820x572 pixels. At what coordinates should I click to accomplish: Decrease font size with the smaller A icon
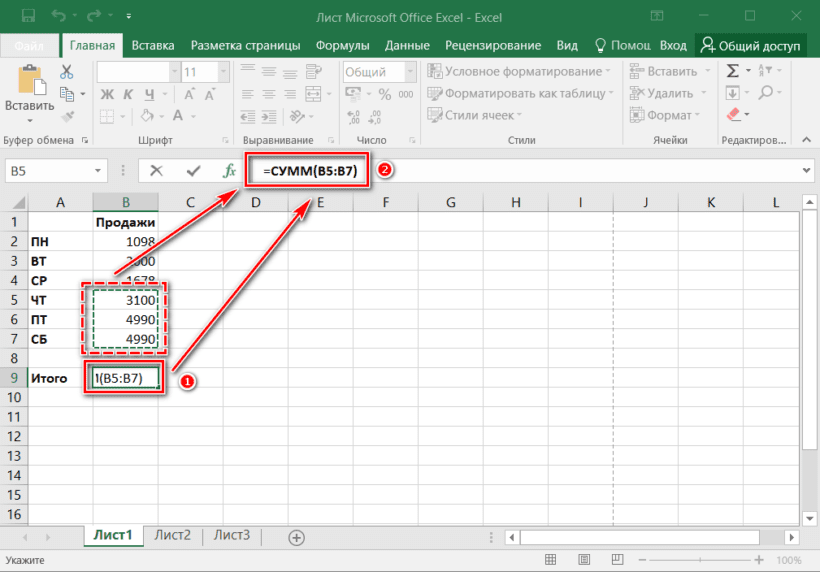[x=210, y=95]
